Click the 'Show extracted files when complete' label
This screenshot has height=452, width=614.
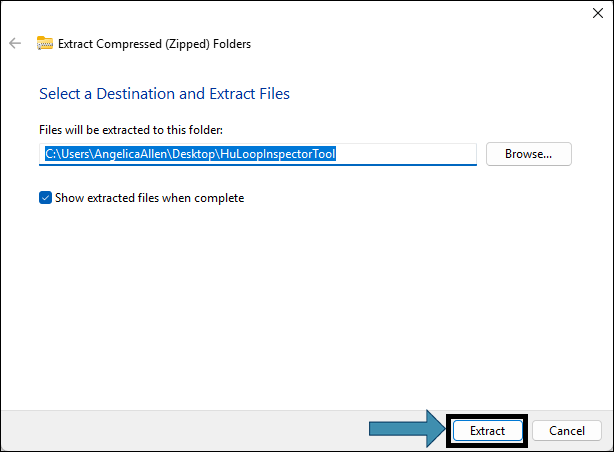(149, 198)
